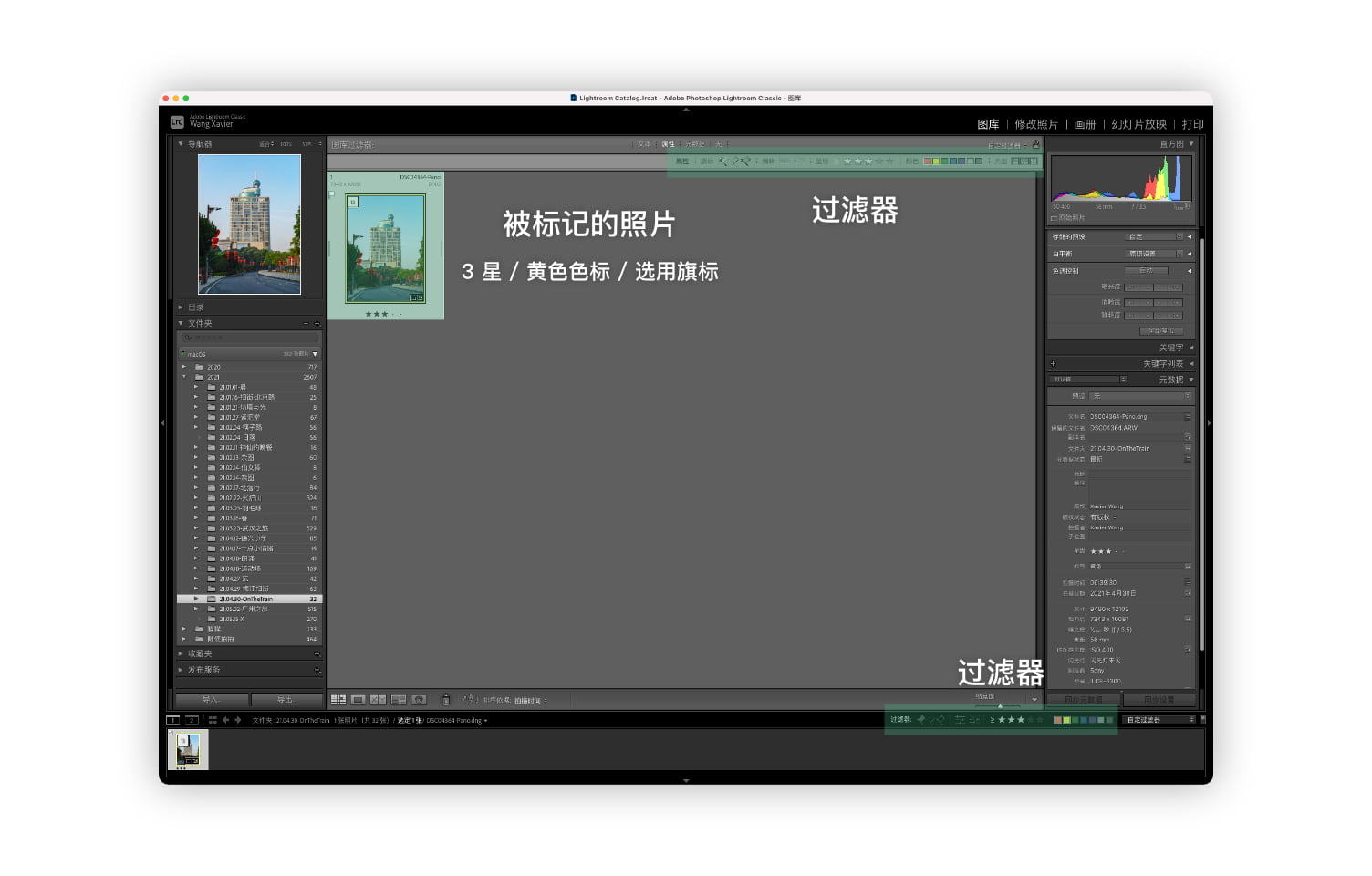Select the Grid view icon in the toolbar
Viewport: 1372px width, 876px height.
[338, 700]
